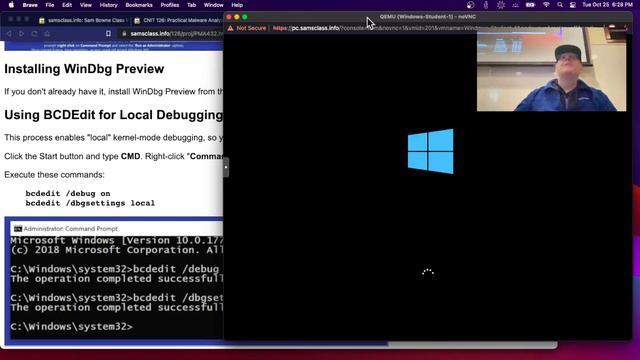Screen dimensions: 640x360
Task: Open the Bookmarks menu
Action: click(139, 5)
